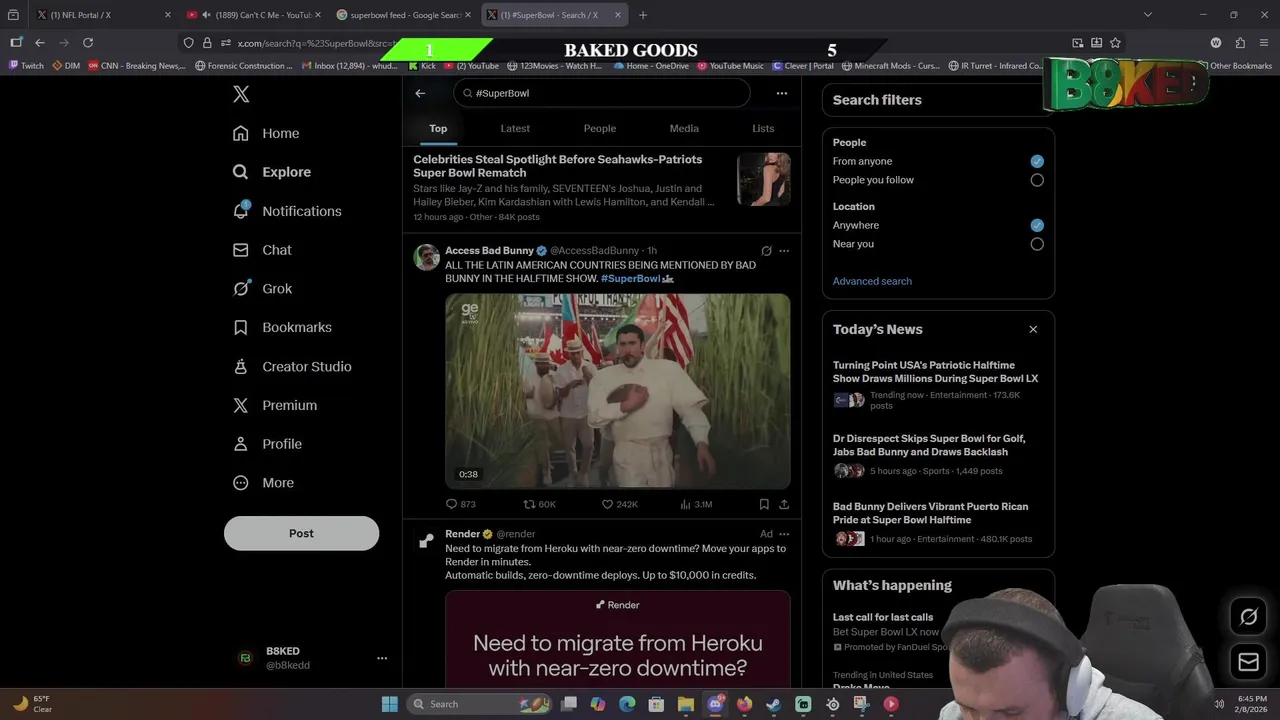The image size is (1280, 720).
Task: Open Creator Studio
Action: 292,366
